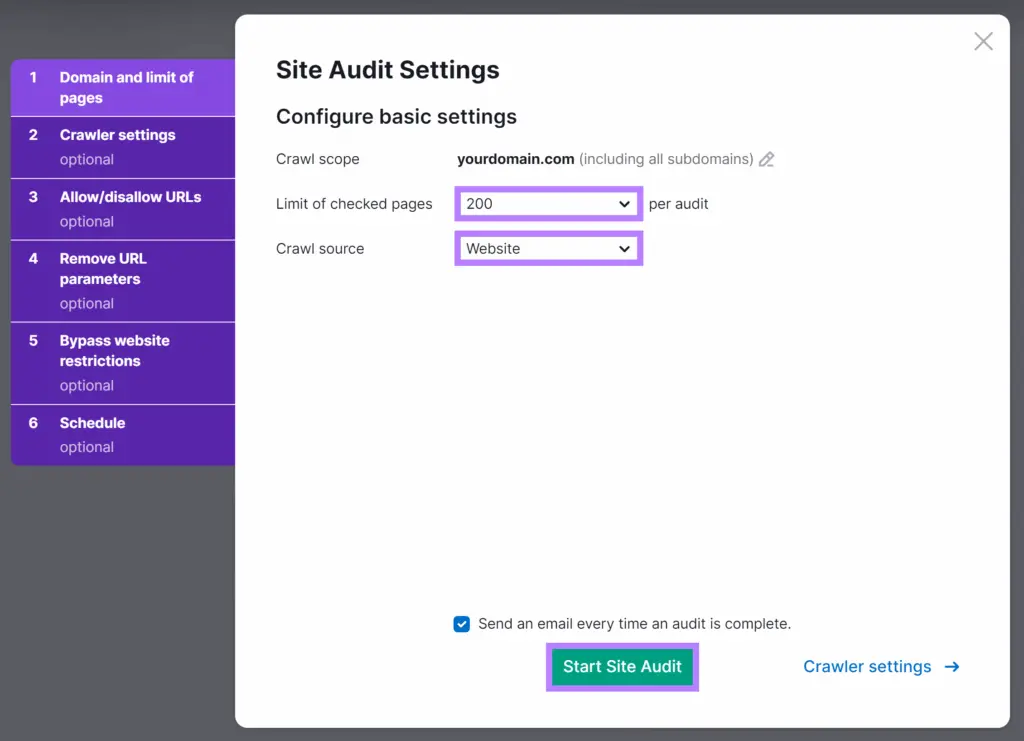The height and width of the screenshot is (741, 1024).
Task: Click the pencil icon to edit crawl scope
Action: 767,159
